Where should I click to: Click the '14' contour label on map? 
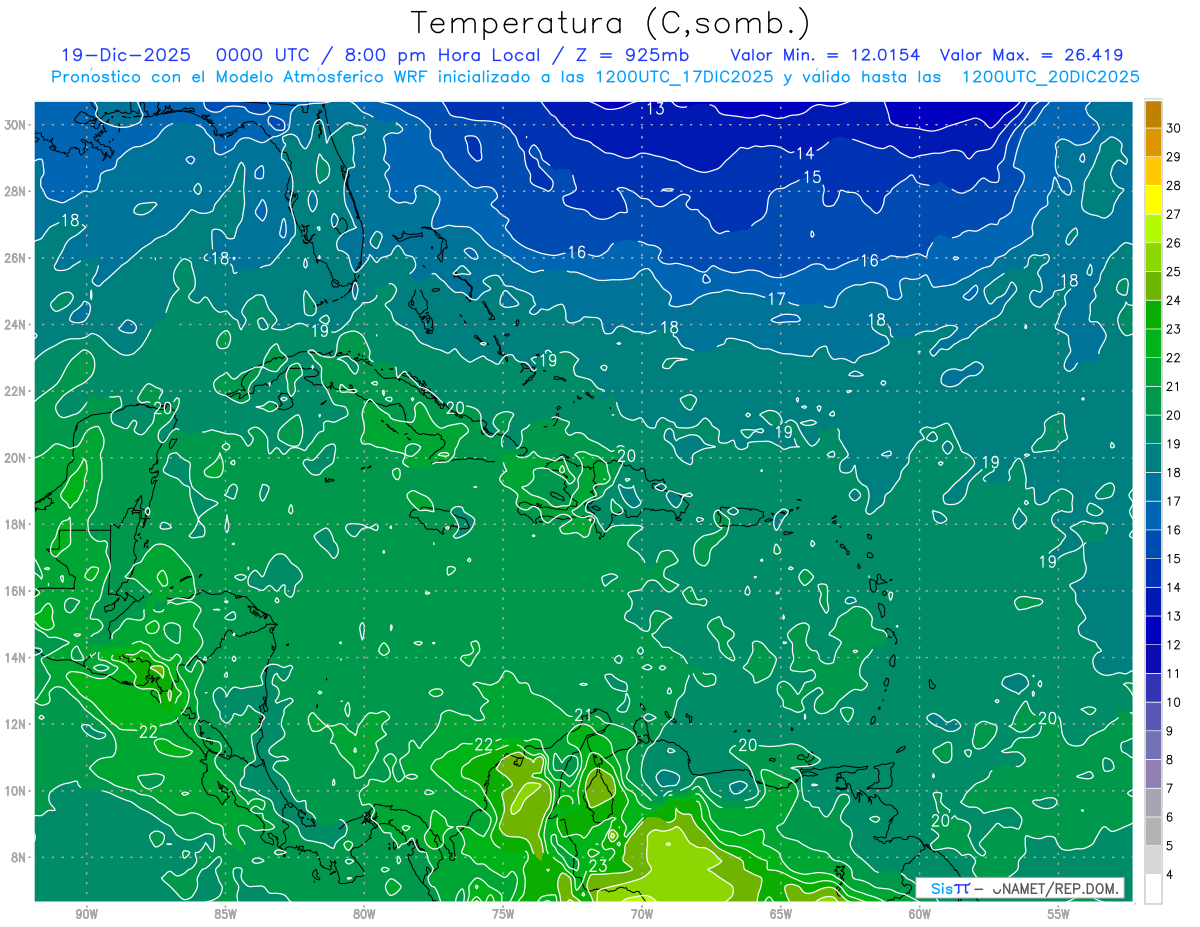click(x=805, y=153)
